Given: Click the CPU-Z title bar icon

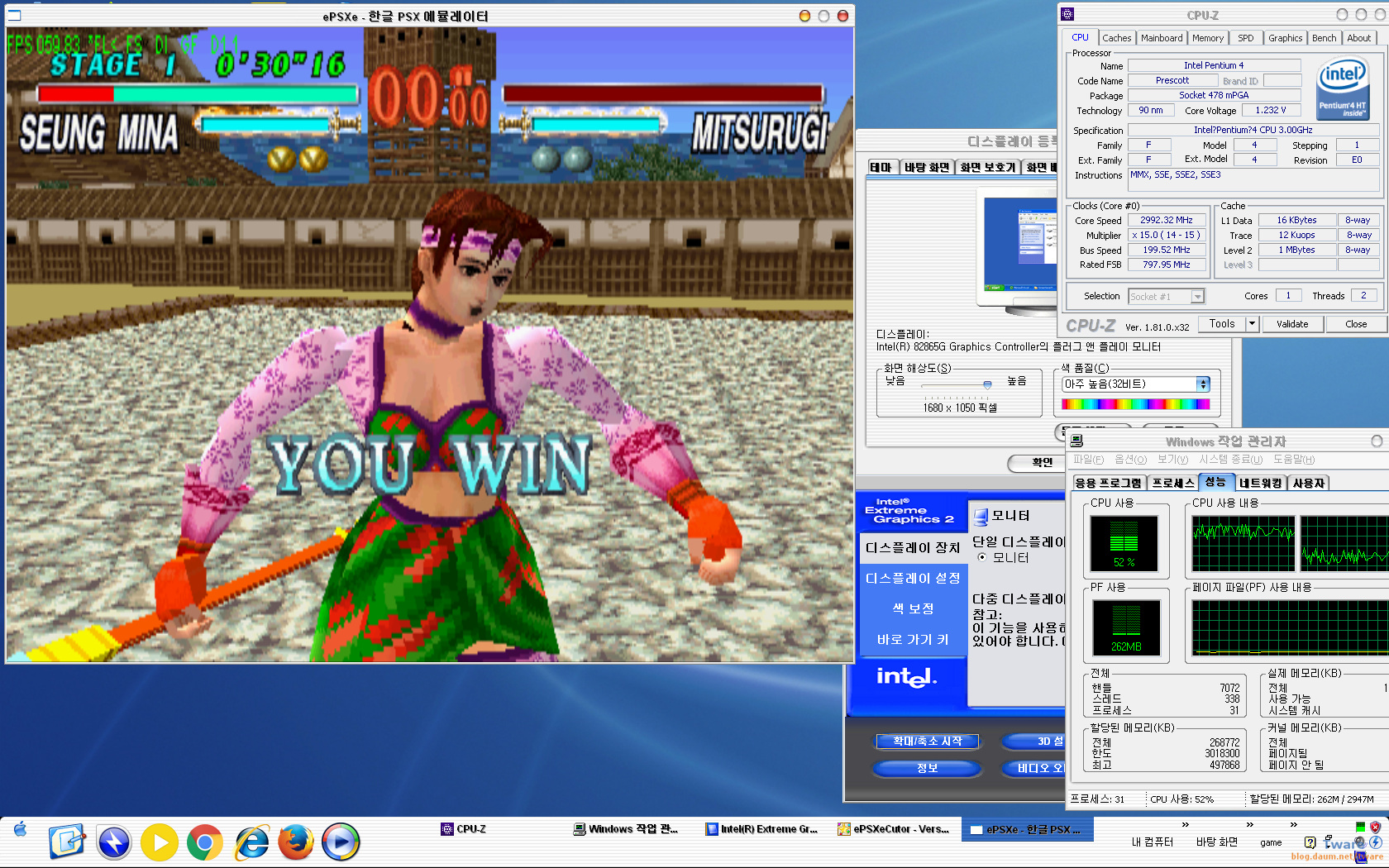Looking at the screenshot, I should (x=1067, y=14).
